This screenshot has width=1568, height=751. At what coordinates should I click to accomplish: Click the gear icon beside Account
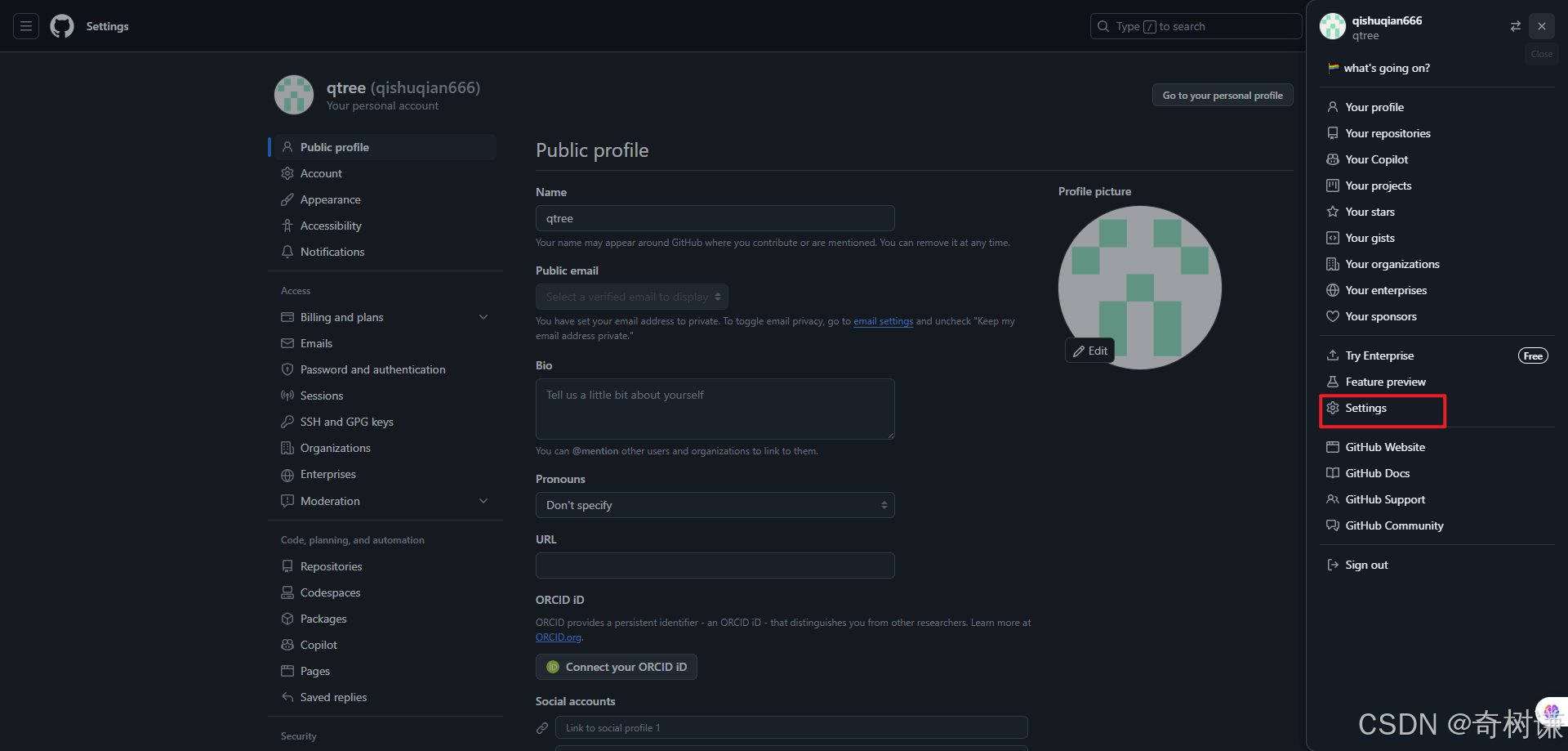point(287,173)
